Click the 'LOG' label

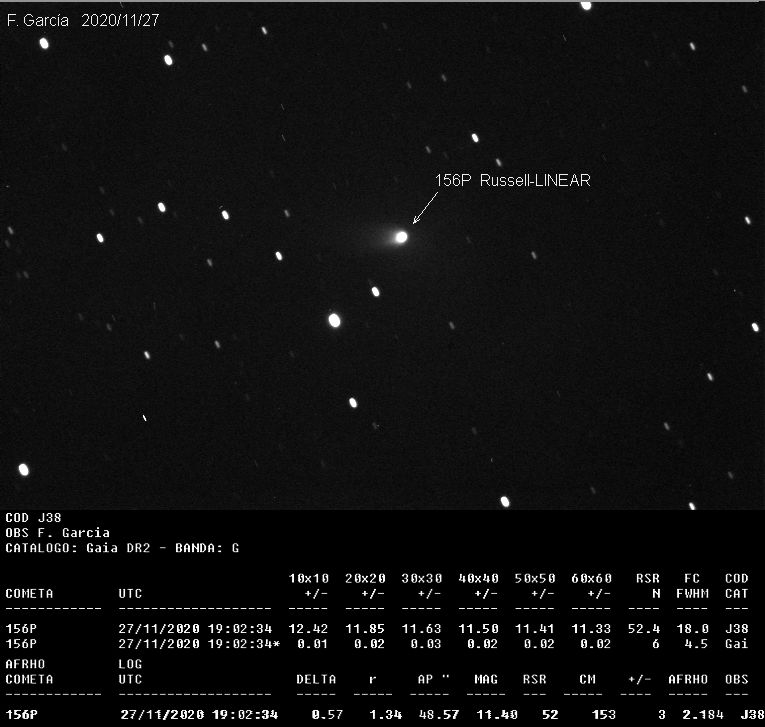[130, 664]
